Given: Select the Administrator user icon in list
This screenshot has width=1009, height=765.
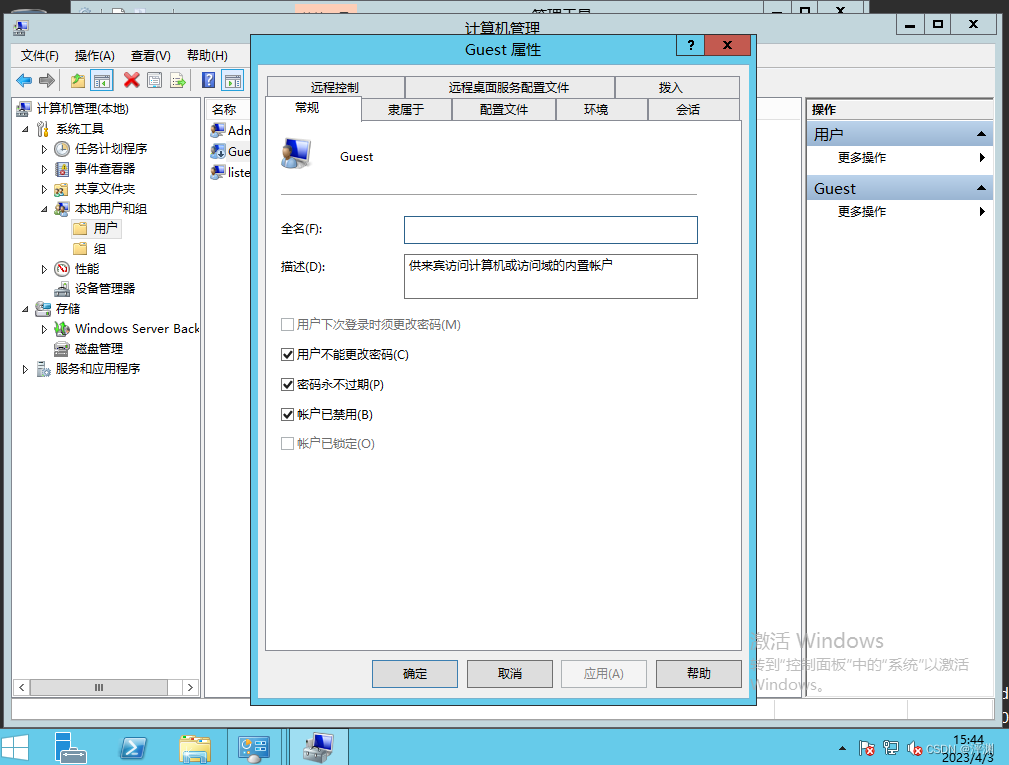Looking at the screenshot, I should tap(218, 131).
